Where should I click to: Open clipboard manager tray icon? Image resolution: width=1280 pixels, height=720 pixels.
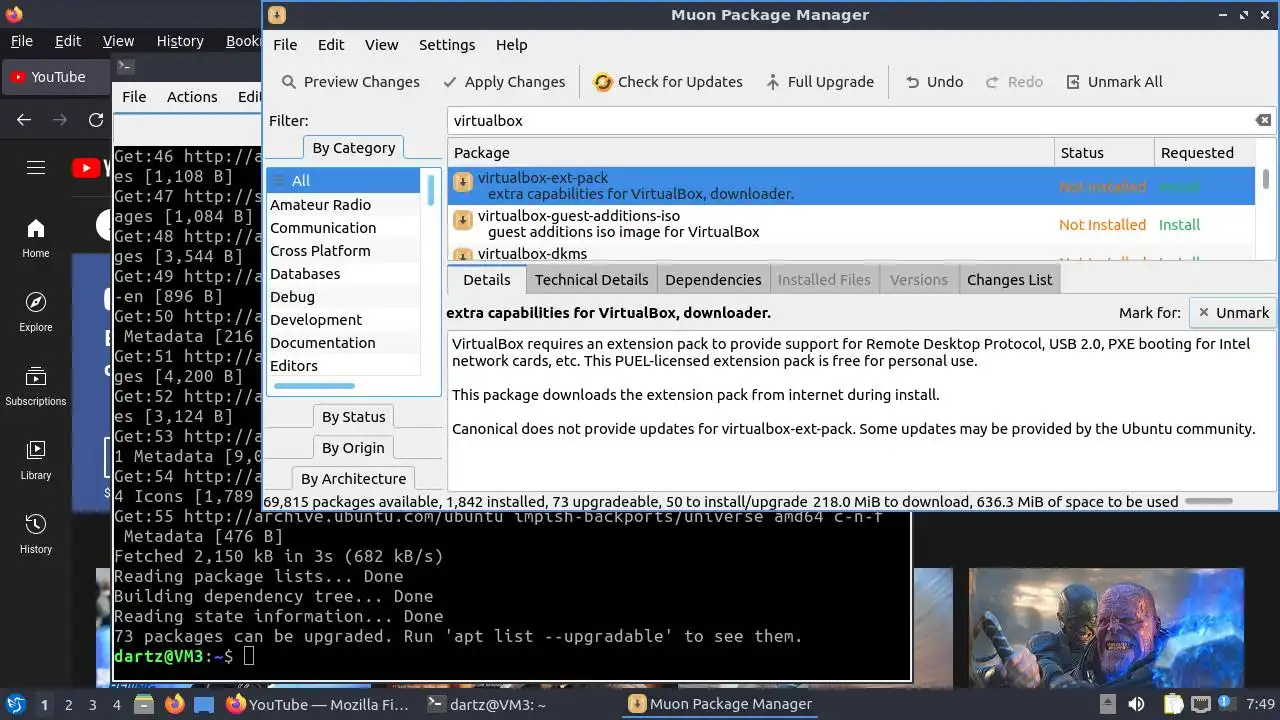click(1173, 704)
